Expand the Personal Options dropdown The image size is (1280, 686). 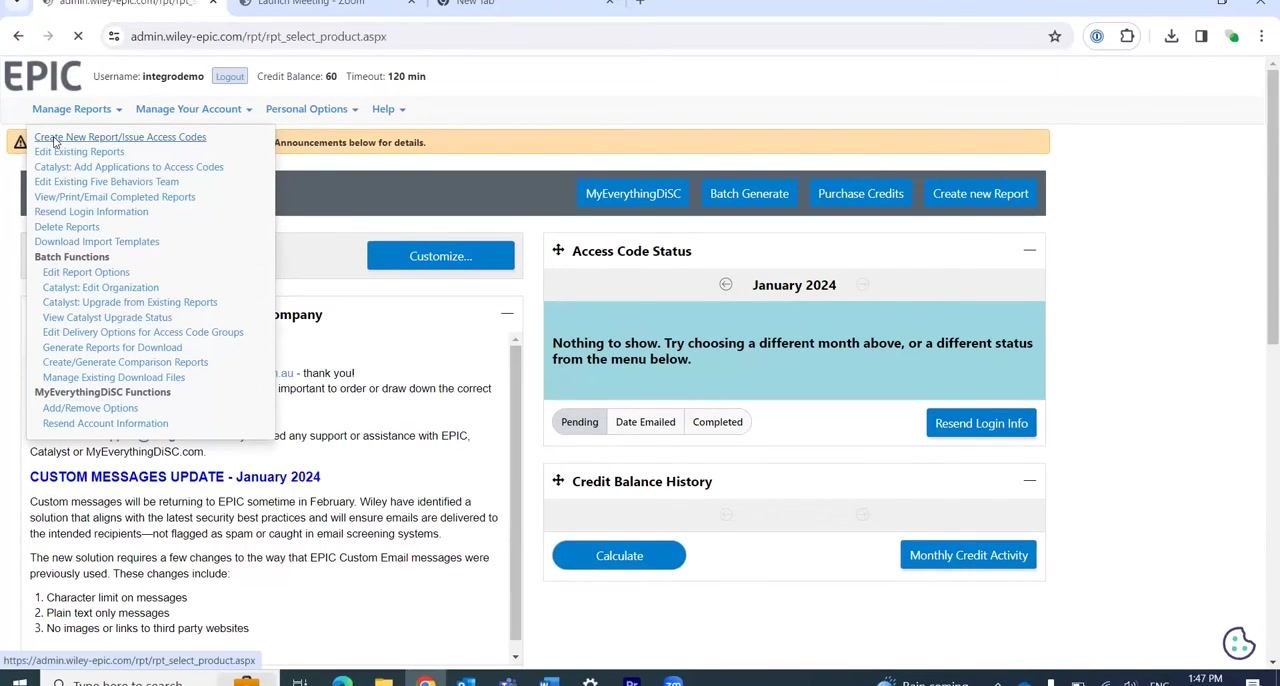312,109
